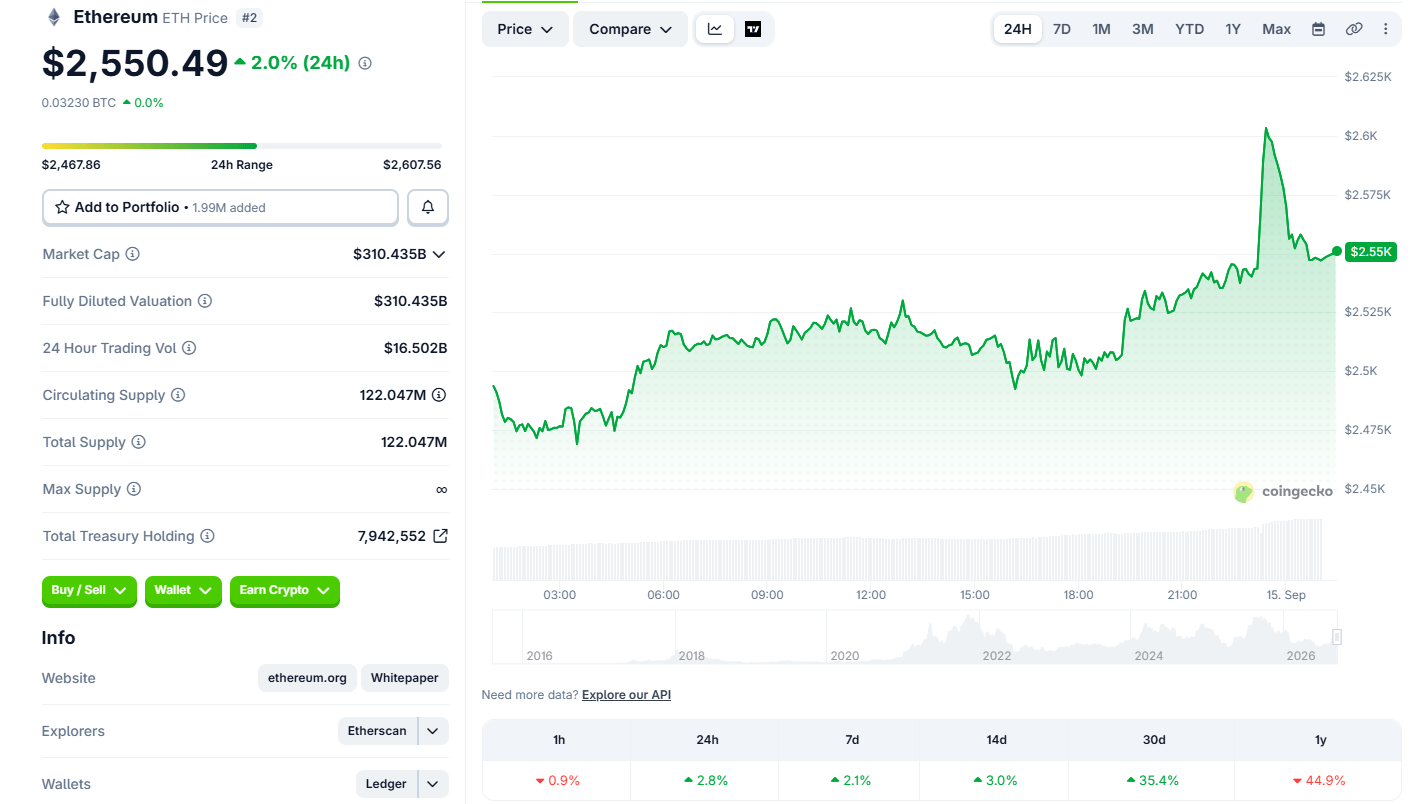
Task: Open info tooltip for 24 Hour Trading Vol
Action: click(x=189, y=348)
